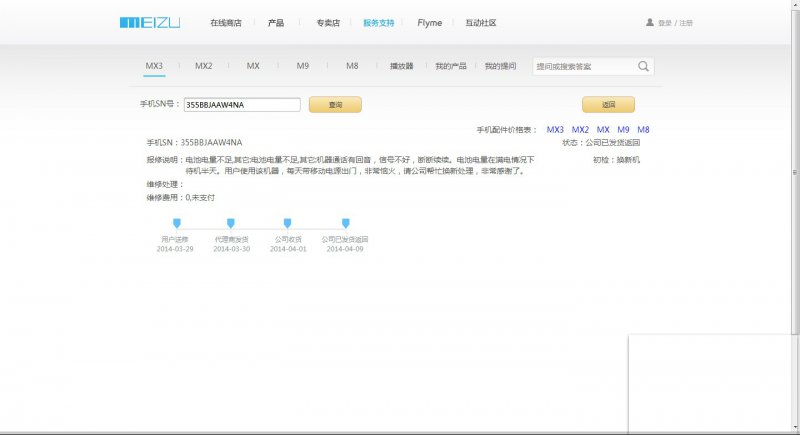This screenshot has height=435, width=800.
Task: Select the 播放器 tab
Action: tap(402, 66)
